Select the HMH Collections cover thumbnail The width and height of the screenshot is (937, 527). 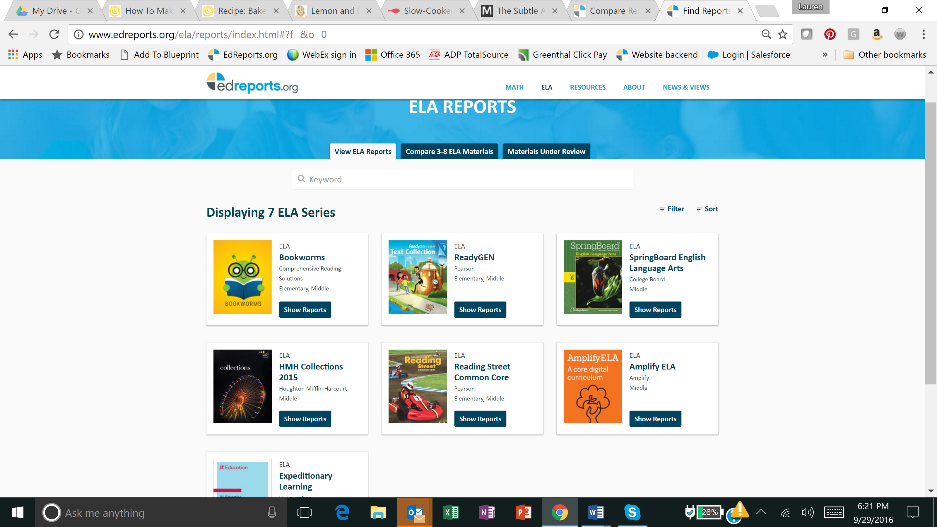[x=242, y=387]
